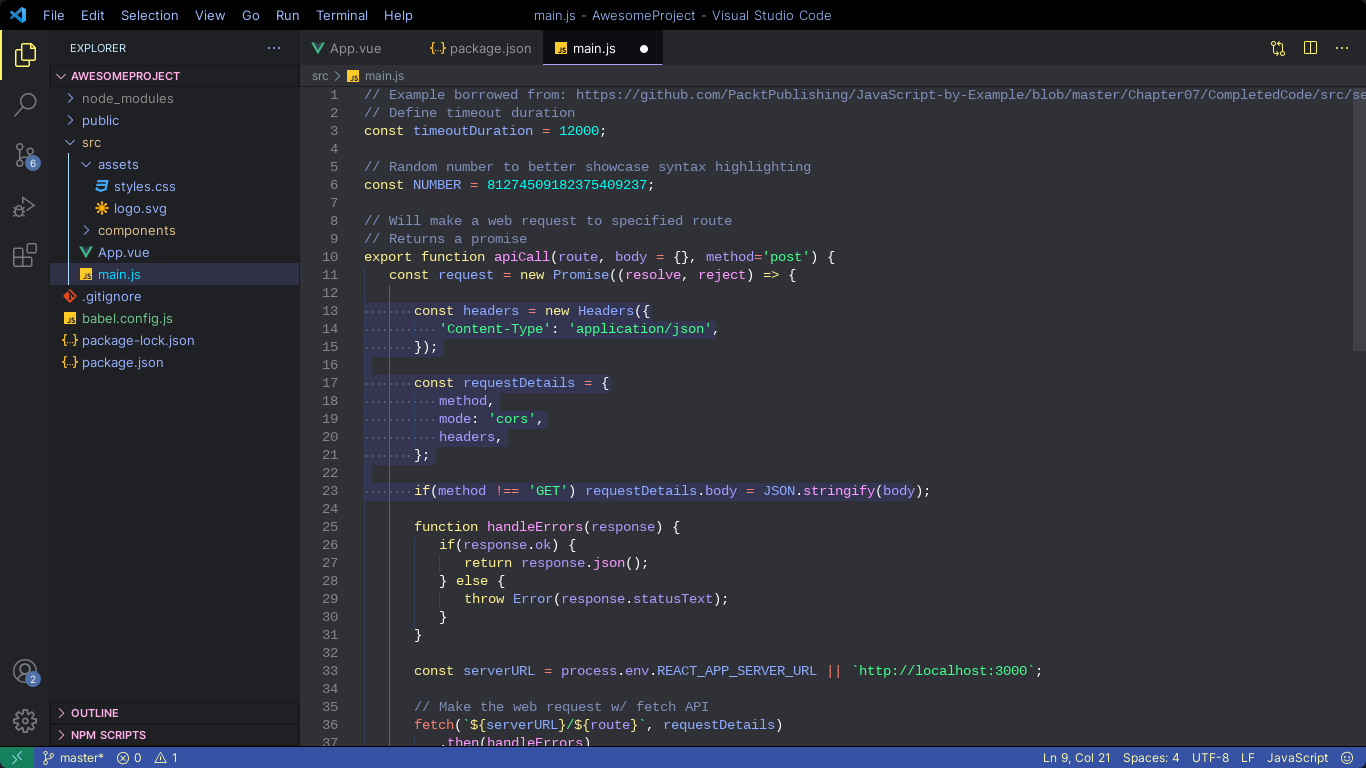The height and width of the screenshot is (768, 1366).
Task: Click the VS Code logo icon
Action: (x=18, y=15)
